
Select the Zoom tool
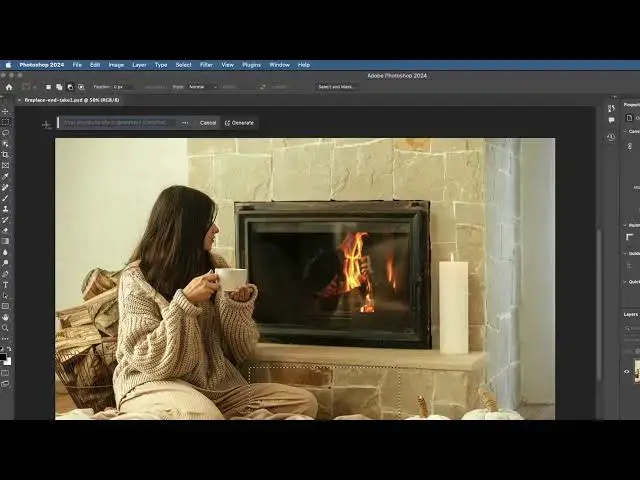click(5, 328)
